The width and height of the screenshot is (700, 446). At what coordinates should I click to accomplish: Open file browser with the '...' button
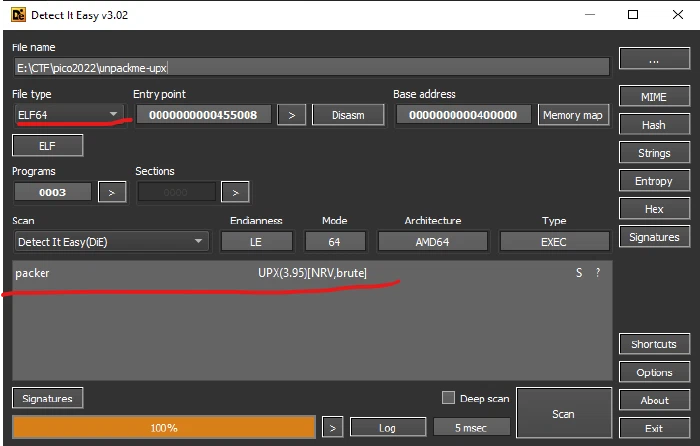coord(654,58)
